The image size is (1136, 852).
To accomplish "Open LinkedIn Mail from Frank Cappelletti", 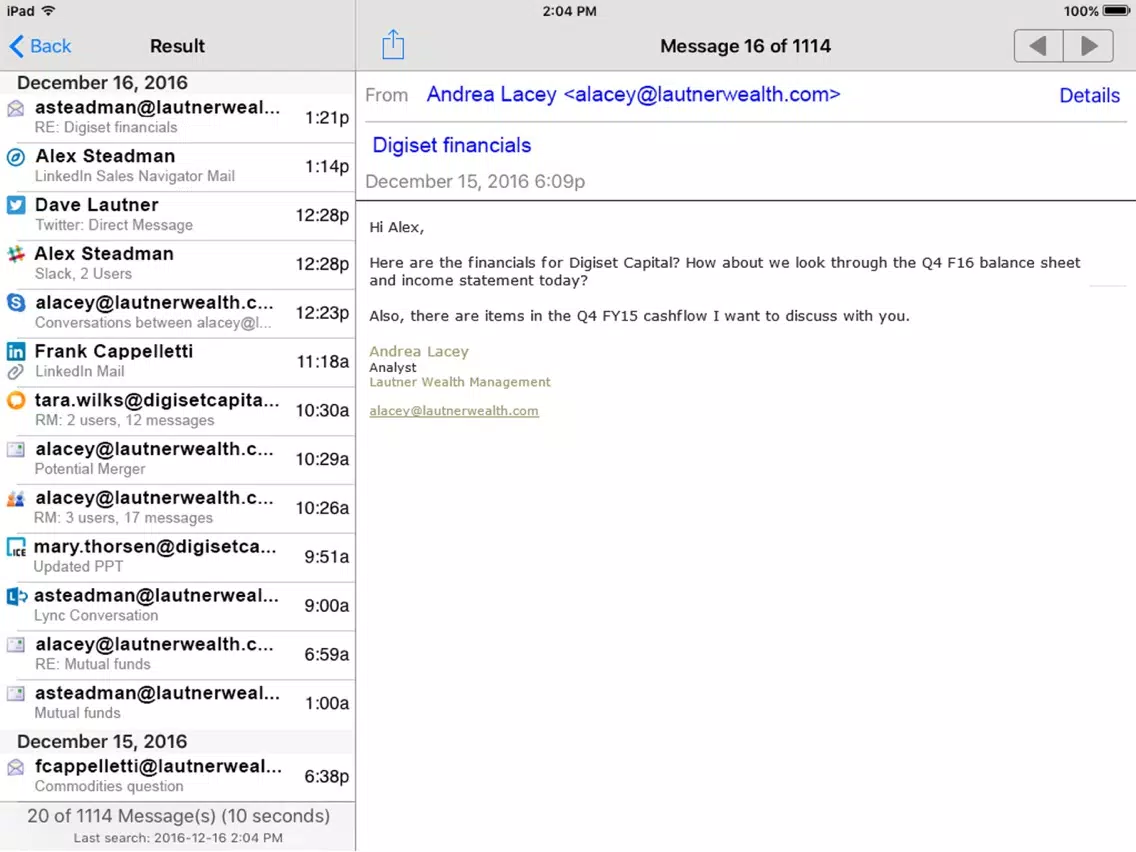I will [178, 362].
